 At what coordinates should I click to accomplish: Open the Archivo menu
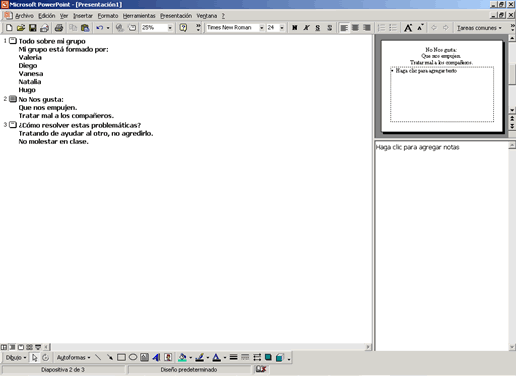[x=24, y=16]
